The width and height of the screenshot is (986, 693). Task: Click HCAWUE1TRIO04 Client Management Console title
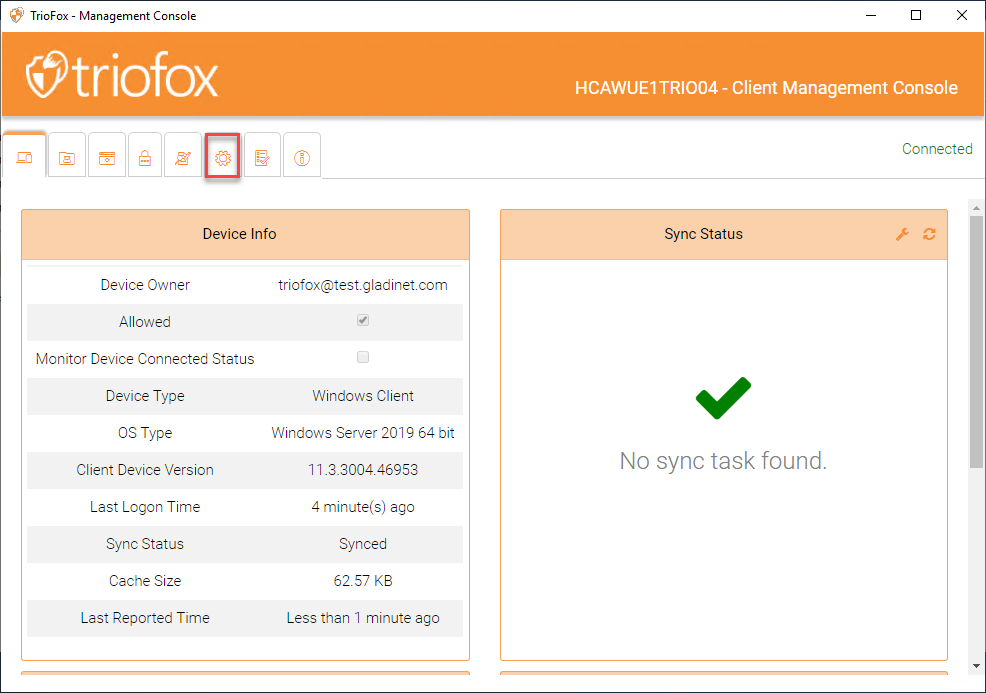tap(766, 87)
